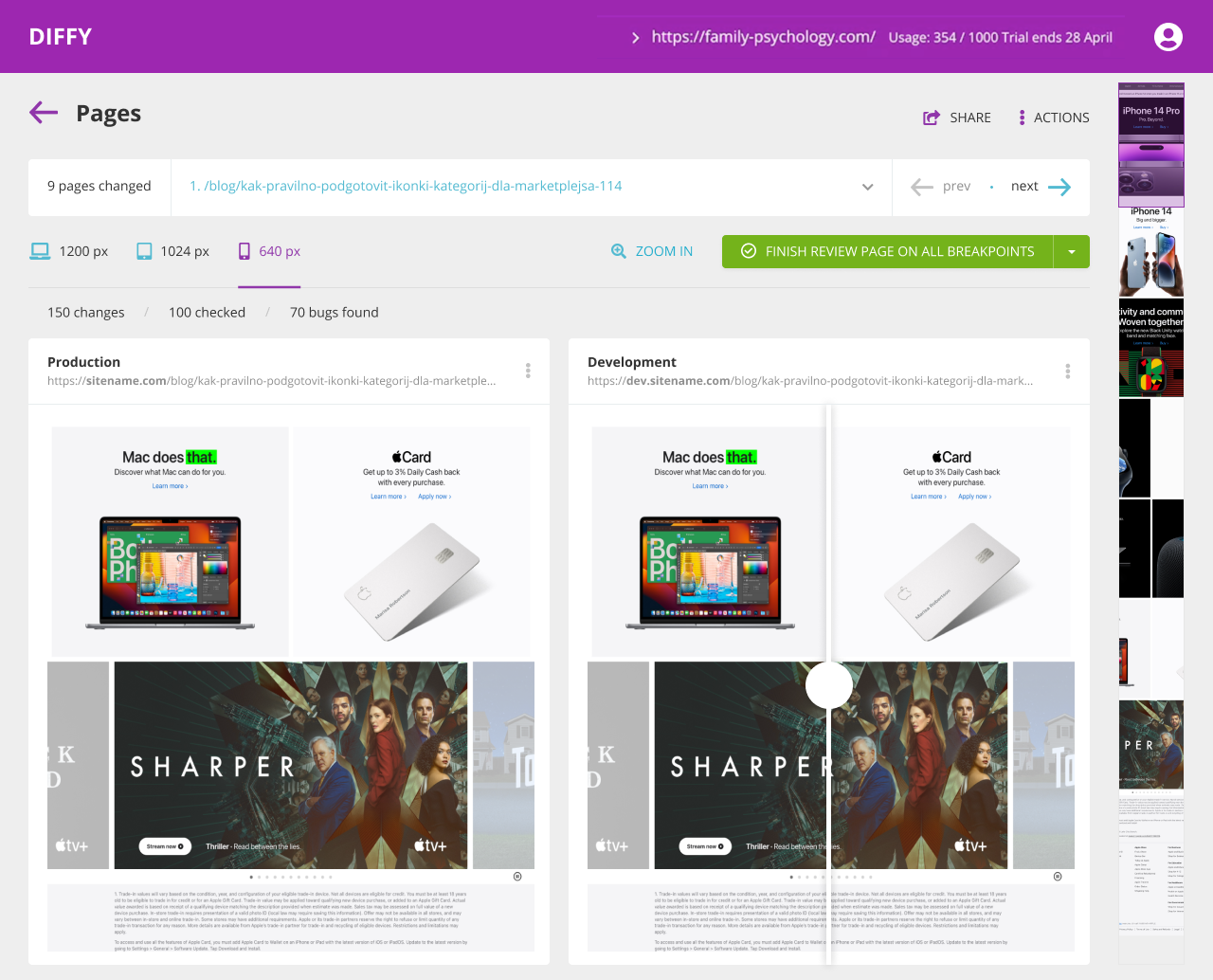Viewport: 1213px width, 980px height.
Task: Click the Share icon
Action: [x=932, y=118]
